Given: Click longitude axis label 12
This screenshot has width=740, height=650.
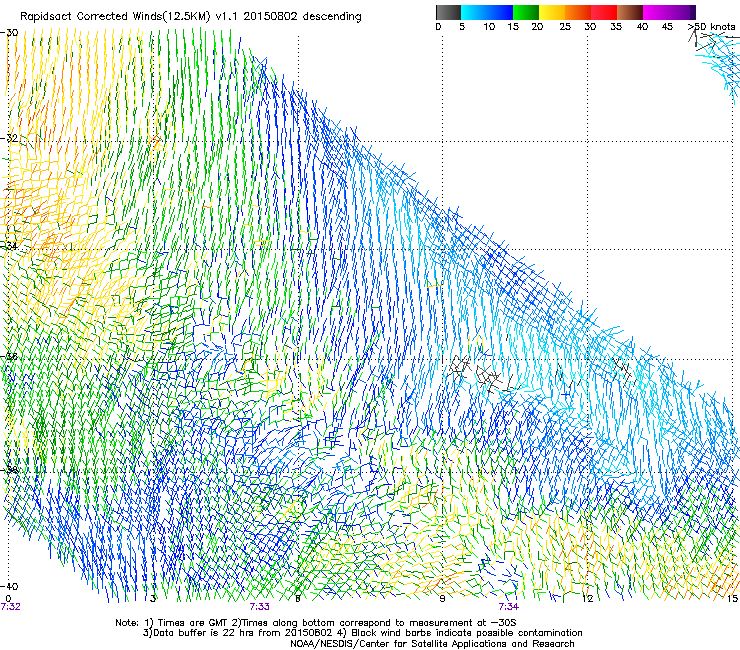Looking at the screenshot, I should 588,599.
